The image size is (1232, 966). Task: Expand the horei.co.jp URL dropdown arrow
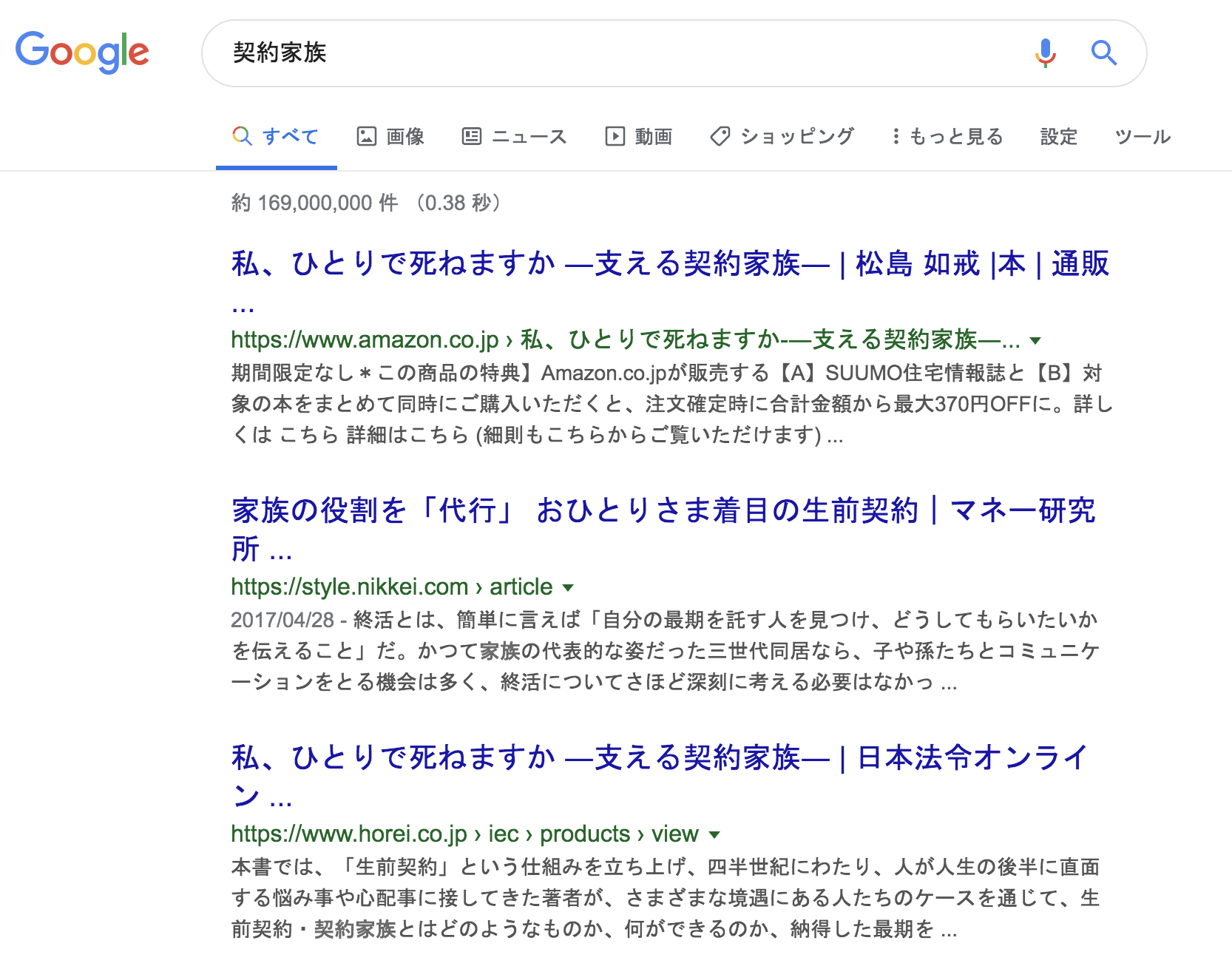point(714,835)
